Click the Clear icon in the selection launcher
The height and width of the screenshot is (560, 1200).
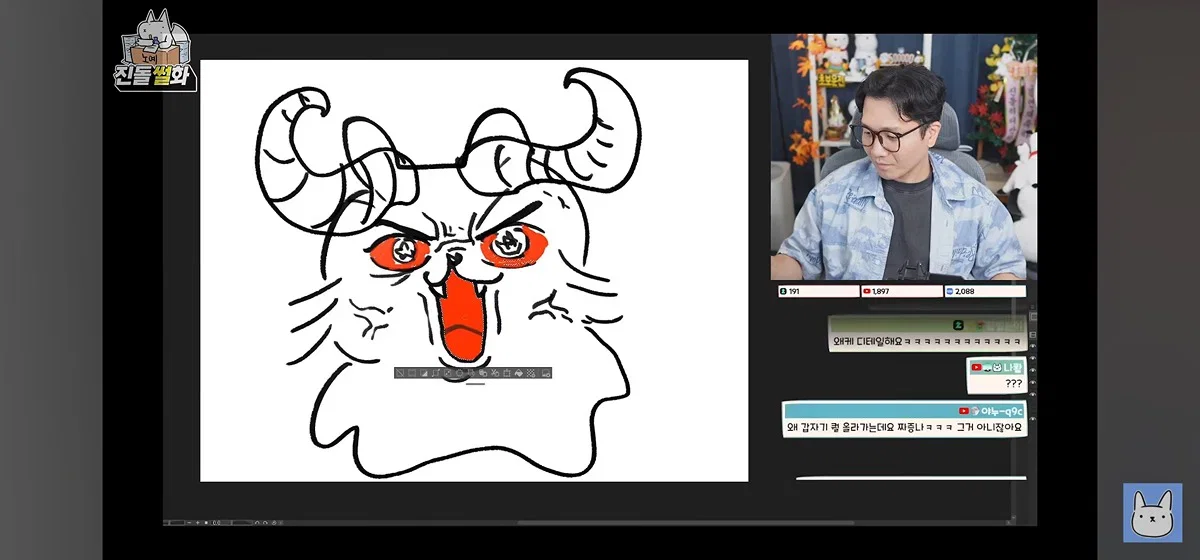coord(459,373)
